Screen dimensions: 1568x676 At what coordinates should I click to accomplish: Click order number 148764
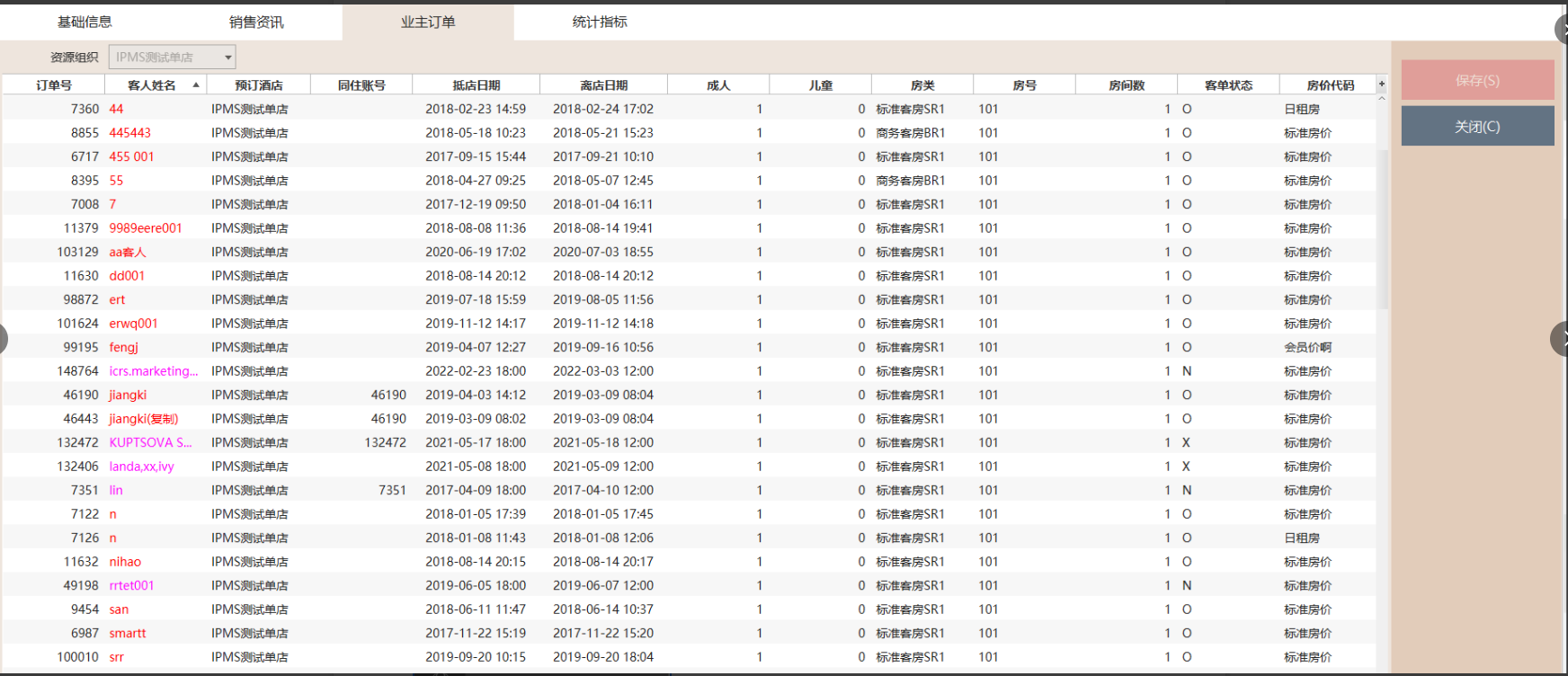77,371
